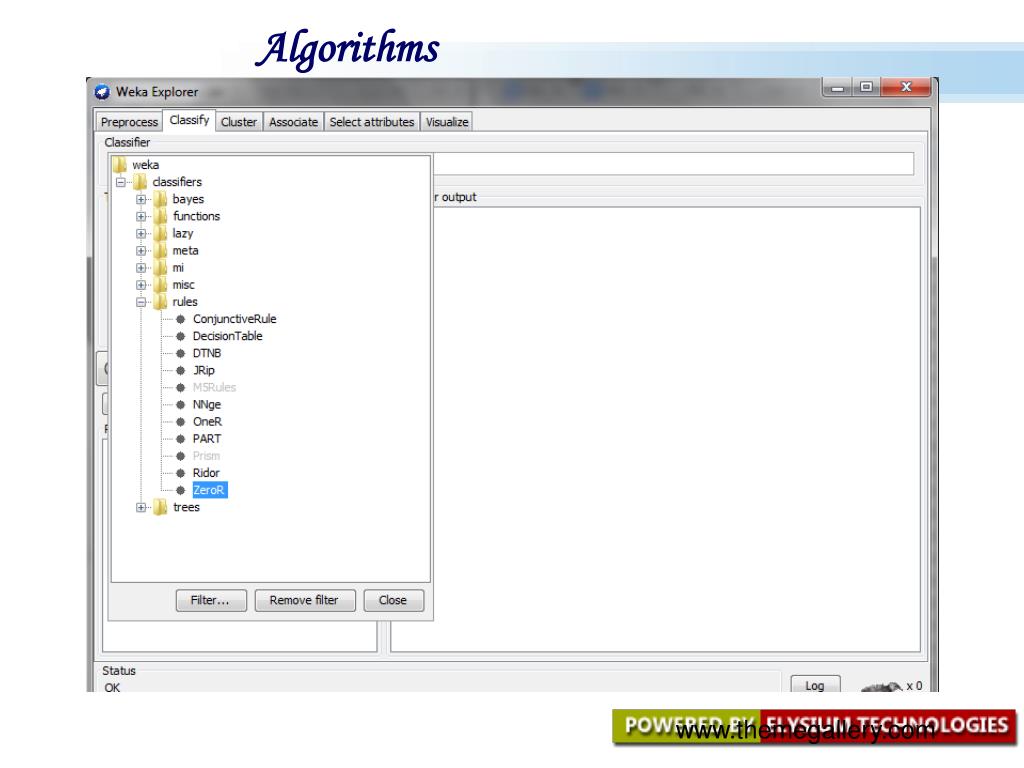
Task: Click the misc folder icon
Action: pyautogui.click(x=161, y=285)
